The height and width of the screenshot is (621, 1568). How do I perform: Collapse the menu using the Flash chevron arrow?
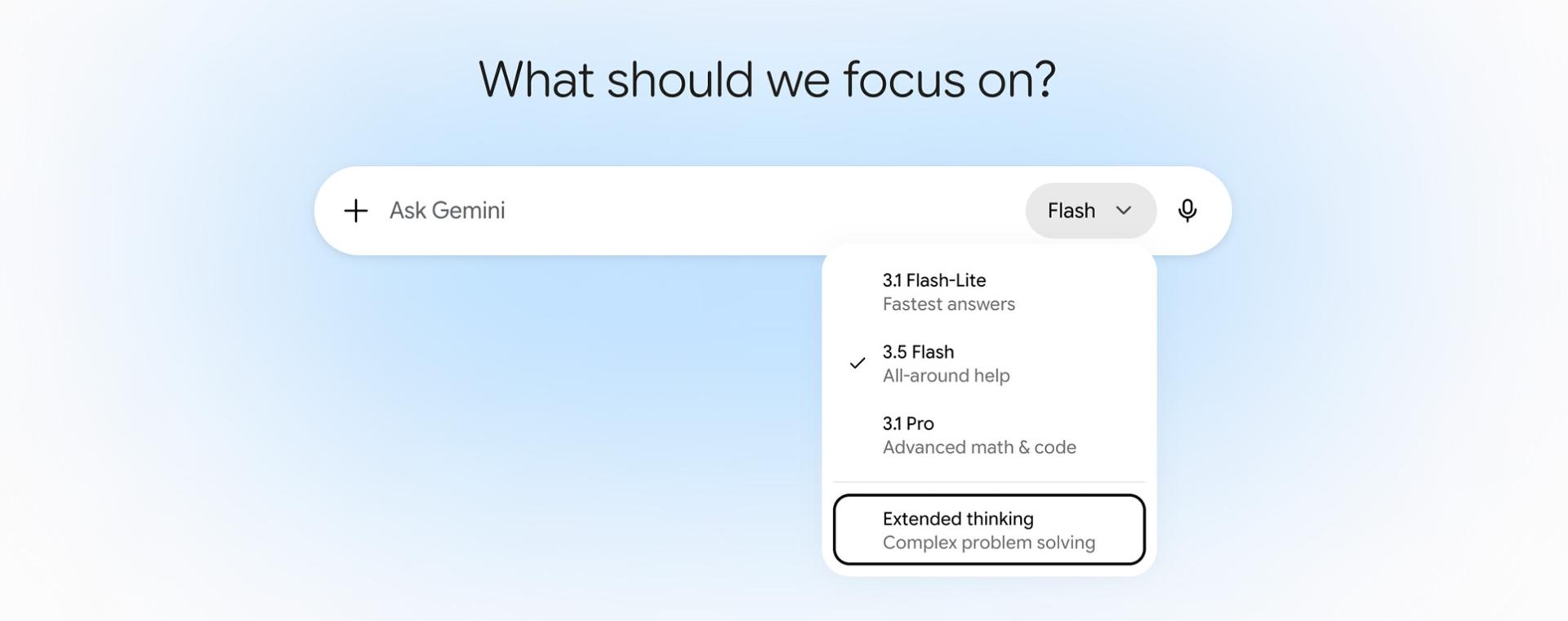tap(1124, 211)
